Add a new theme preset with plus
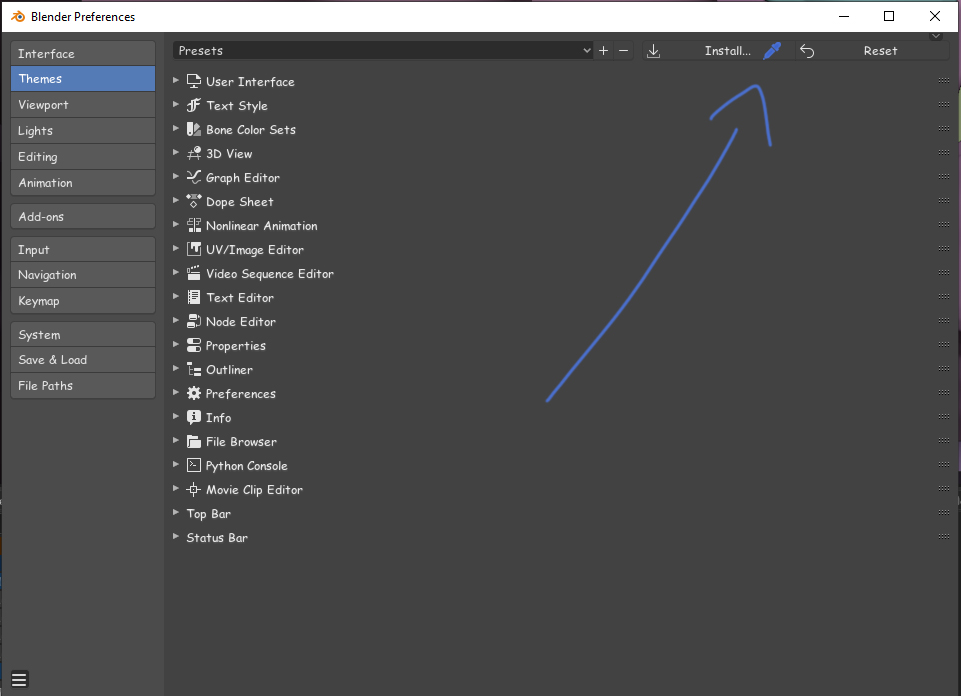Viewport: 961px width, 696px height. (604, 51)
